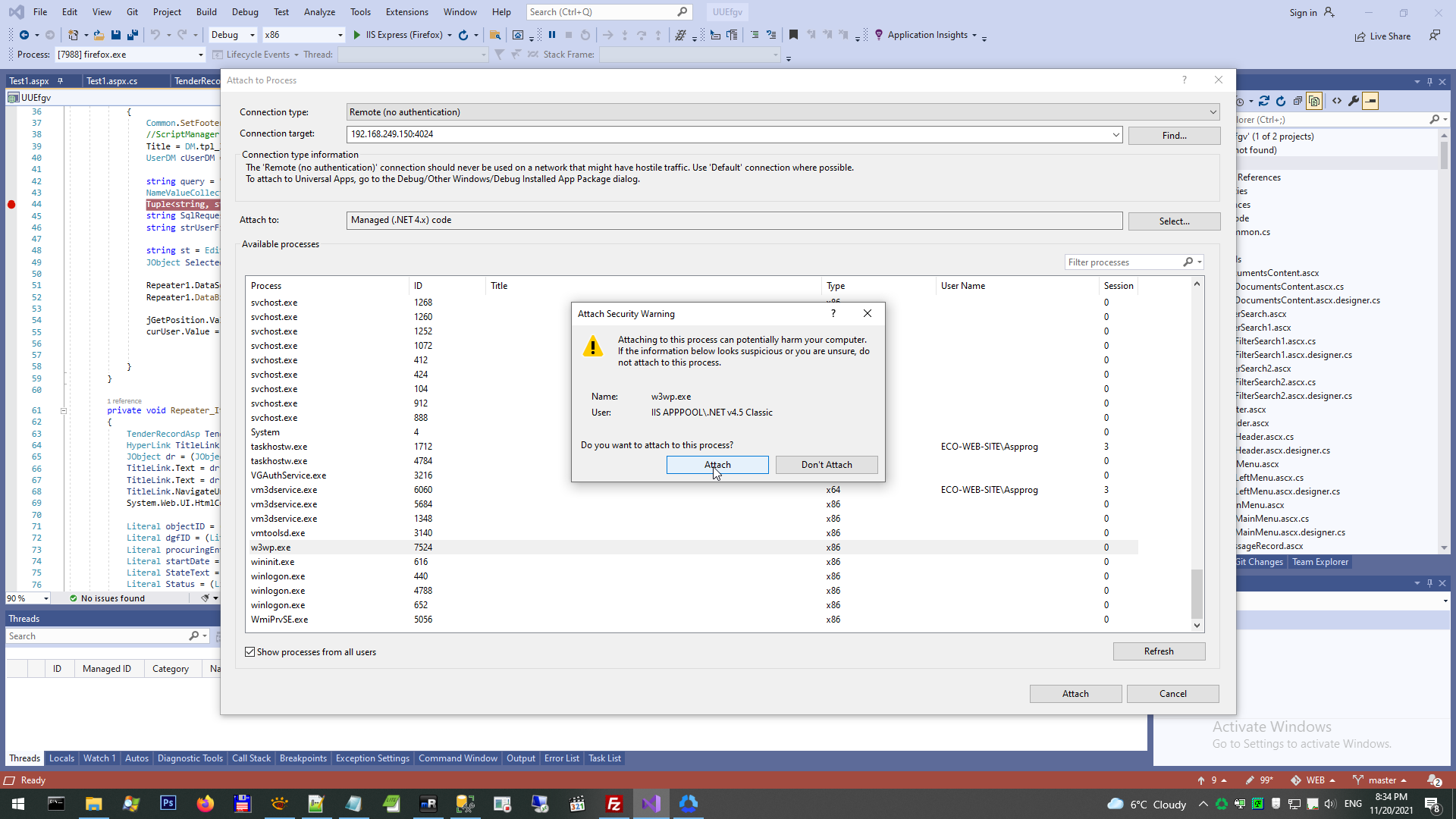1456x819 pixels.
Task: Remove the breakpoint on line 44
Action: click(x=11, y=204)
